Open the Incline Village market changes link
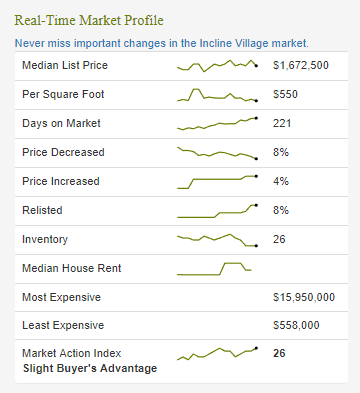Image resolution: width=360 pixels, height=393 pixels. coord(162,43)
